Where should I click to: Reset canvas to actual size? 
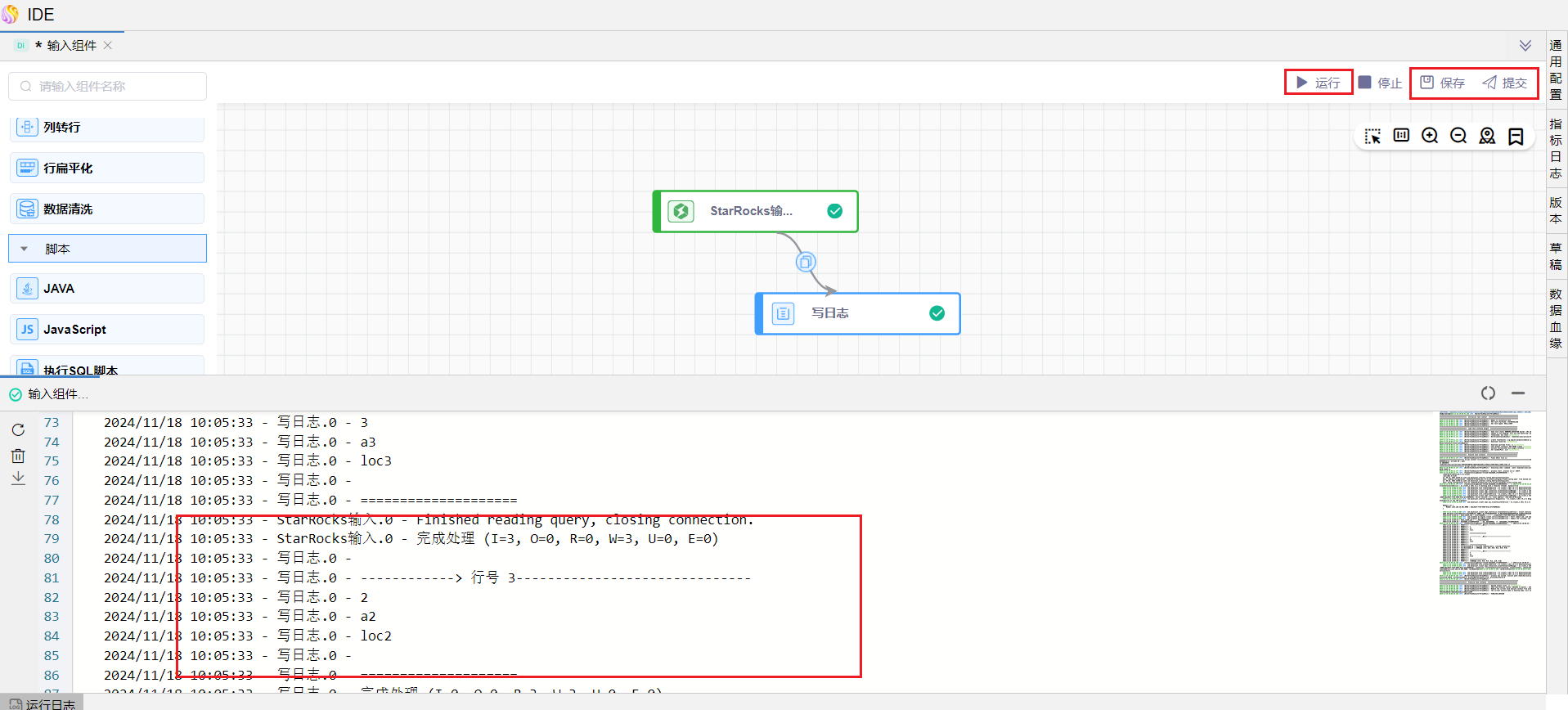(x=1401, y=136)
